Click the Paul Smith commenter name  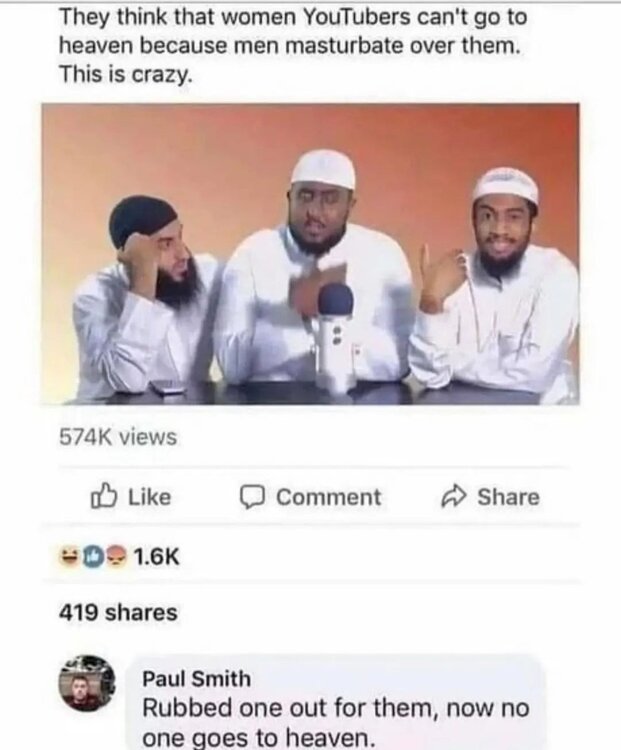pos(197,679)
